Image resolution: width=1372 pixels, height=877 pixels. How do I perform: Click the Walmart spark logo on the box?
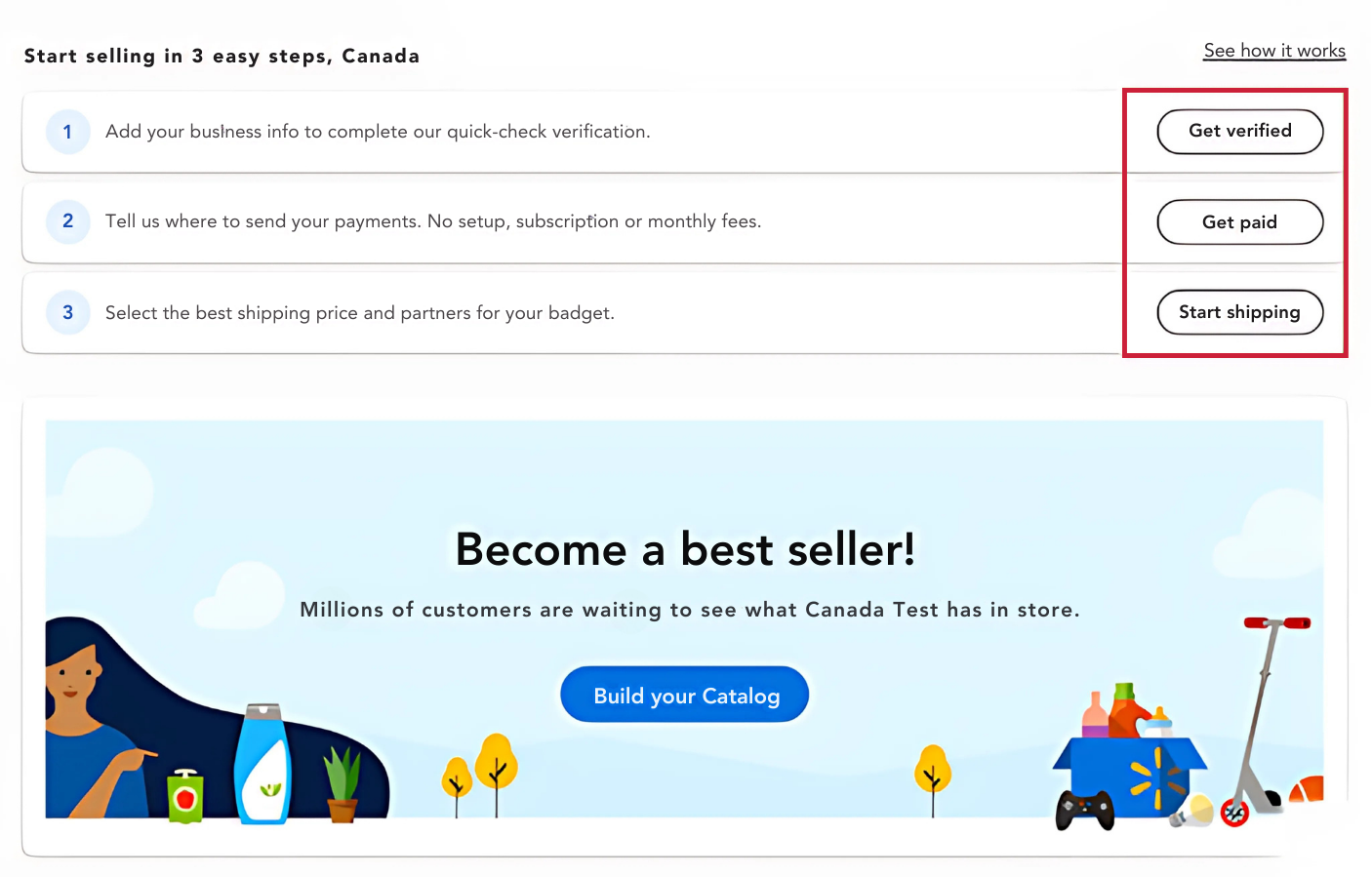click(x=1156, y=776)
